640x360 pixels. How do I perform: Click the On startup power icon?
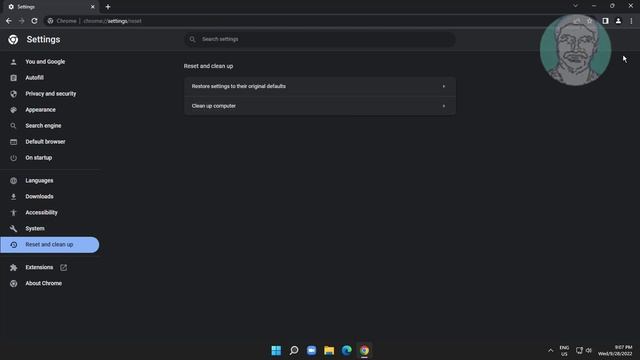[13, 158]
